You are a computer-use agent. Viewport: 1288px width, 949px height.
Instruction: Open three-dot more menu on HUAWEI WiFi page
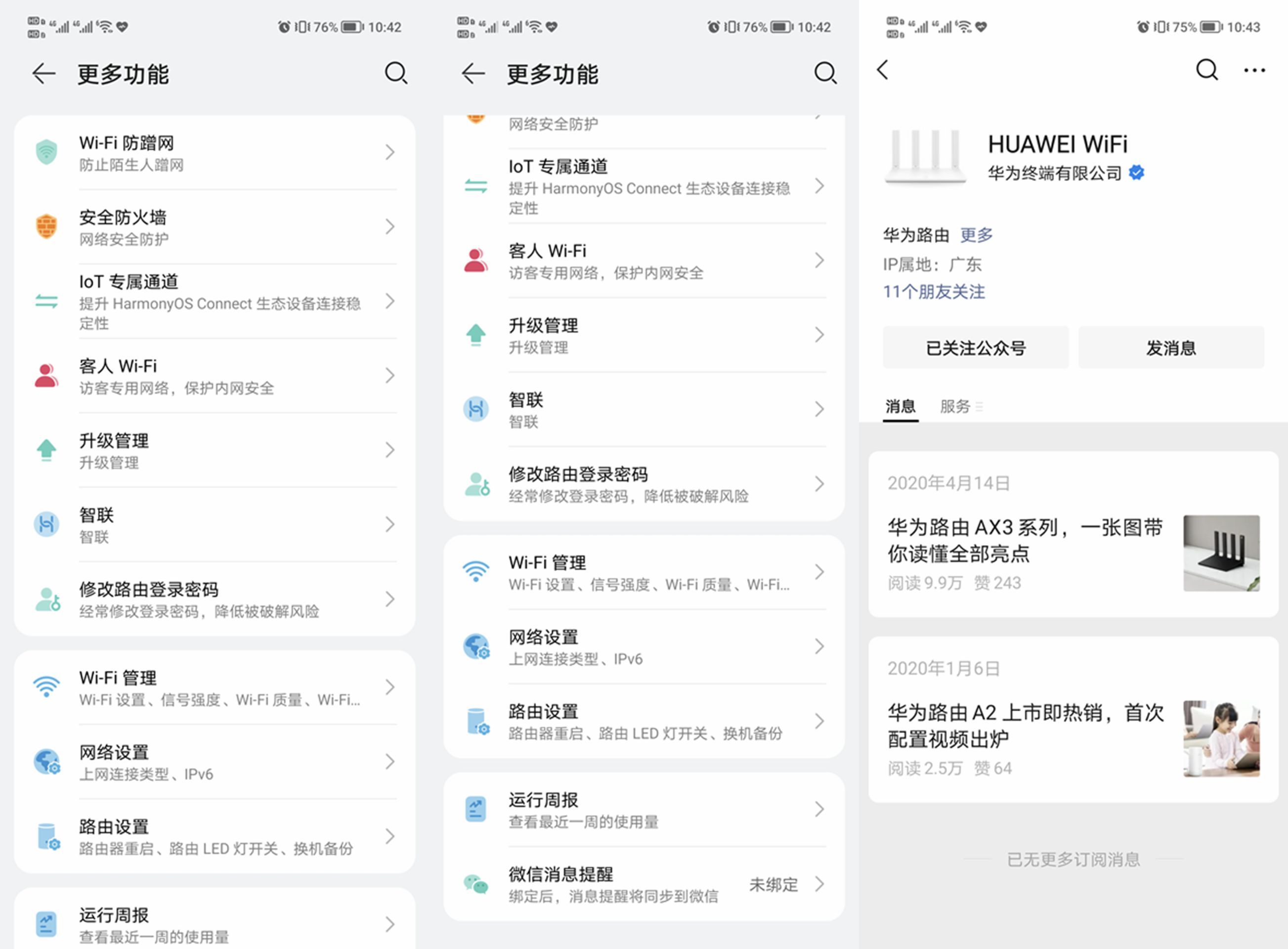(1255, 71)
